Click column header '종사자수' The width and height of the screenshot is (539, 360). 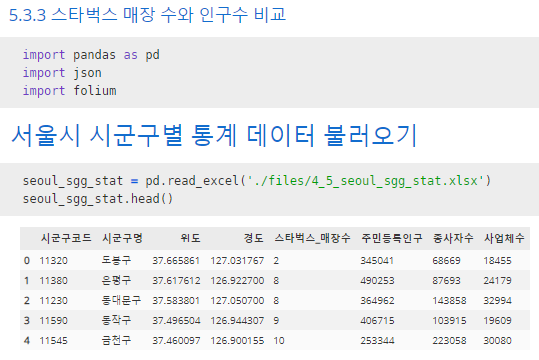coord(453,238)
